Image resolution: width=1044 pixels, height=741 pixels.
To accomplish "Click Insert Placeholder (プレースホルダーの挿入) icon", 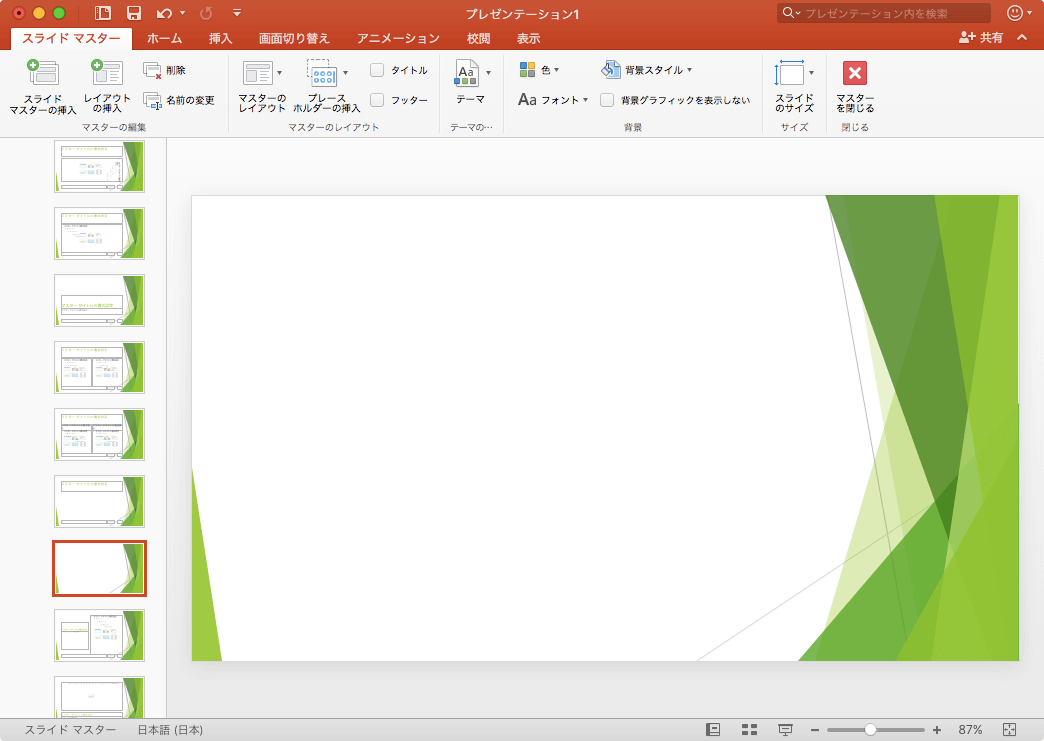I will (322, 73).
